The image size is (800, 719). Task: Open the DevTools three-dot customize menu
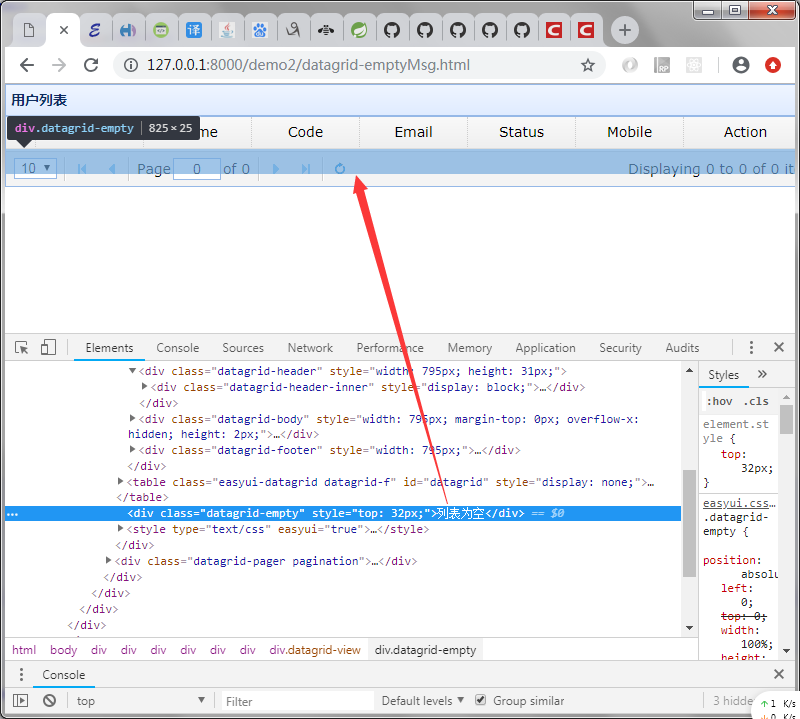click(751, 348)
